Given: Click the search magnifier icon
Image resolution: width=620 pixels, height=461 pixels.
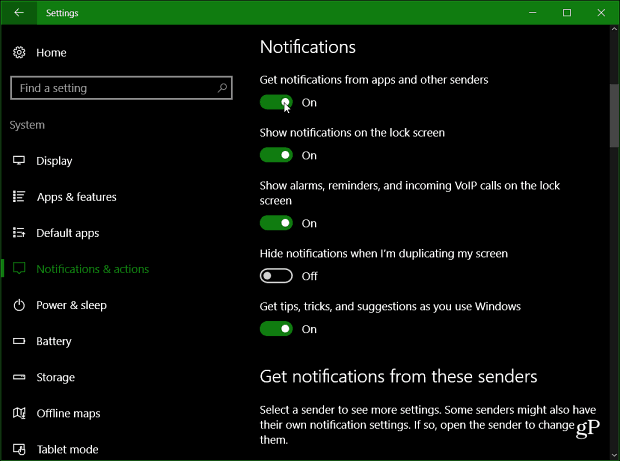Looking at the screenshot, I should (222, 88).
